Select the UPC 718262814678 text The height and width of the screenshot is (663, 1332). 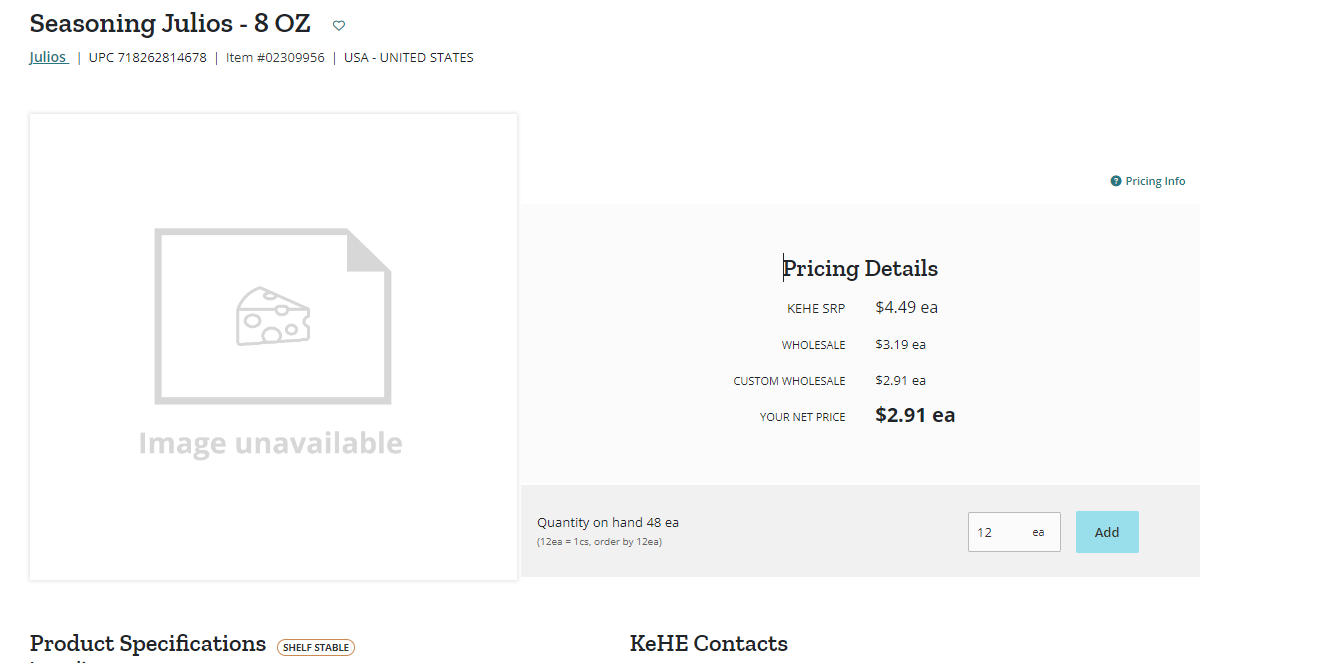point(148,57)
